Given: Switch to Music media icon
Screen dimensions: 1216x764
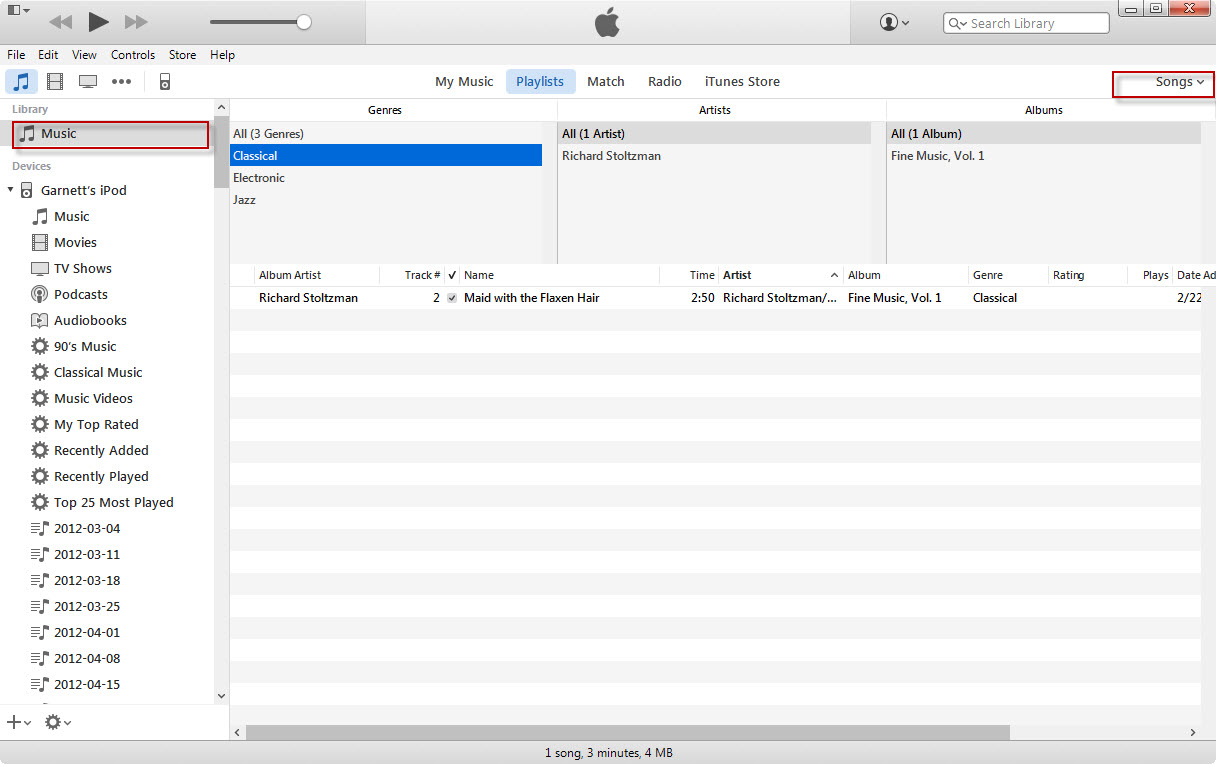Looking at the screenshot, I should coord(21,81).
